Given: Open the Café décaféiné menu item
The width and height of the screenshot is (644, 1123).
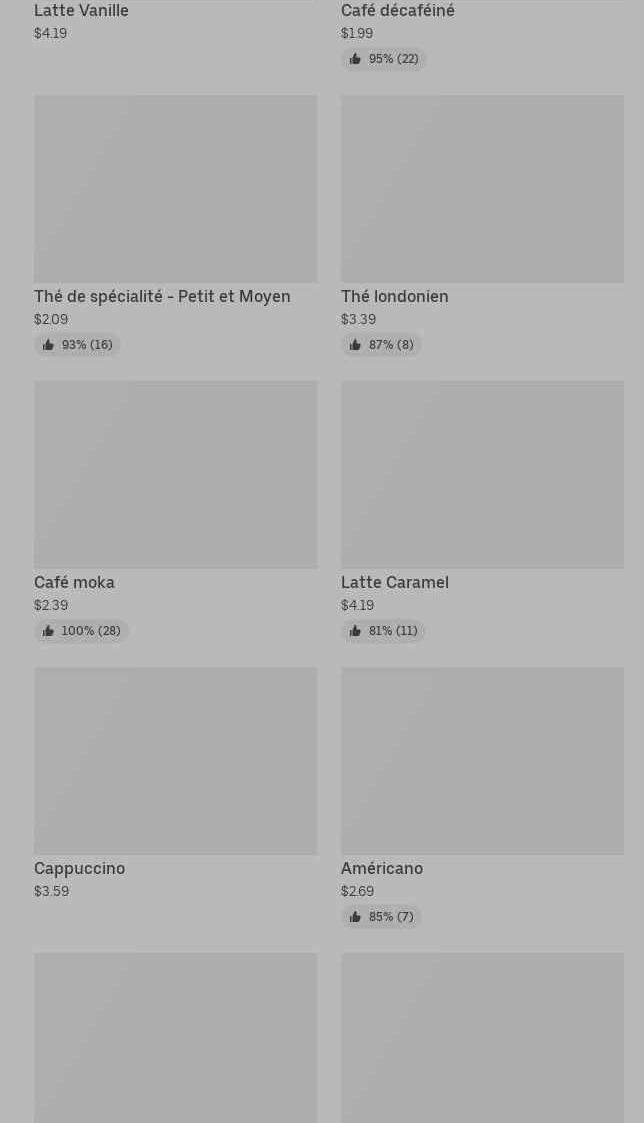Looking at the screenshot, I should (398, 11).
